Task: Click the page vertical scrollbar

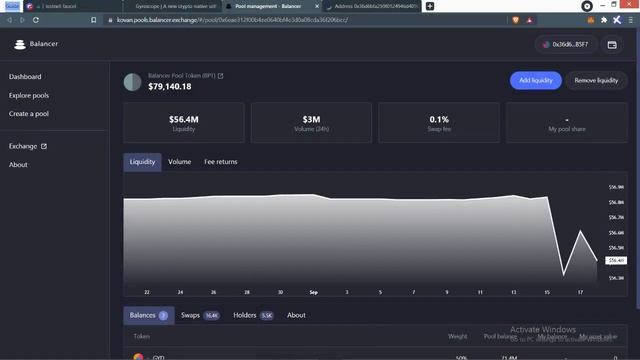Action: [638, 167]
